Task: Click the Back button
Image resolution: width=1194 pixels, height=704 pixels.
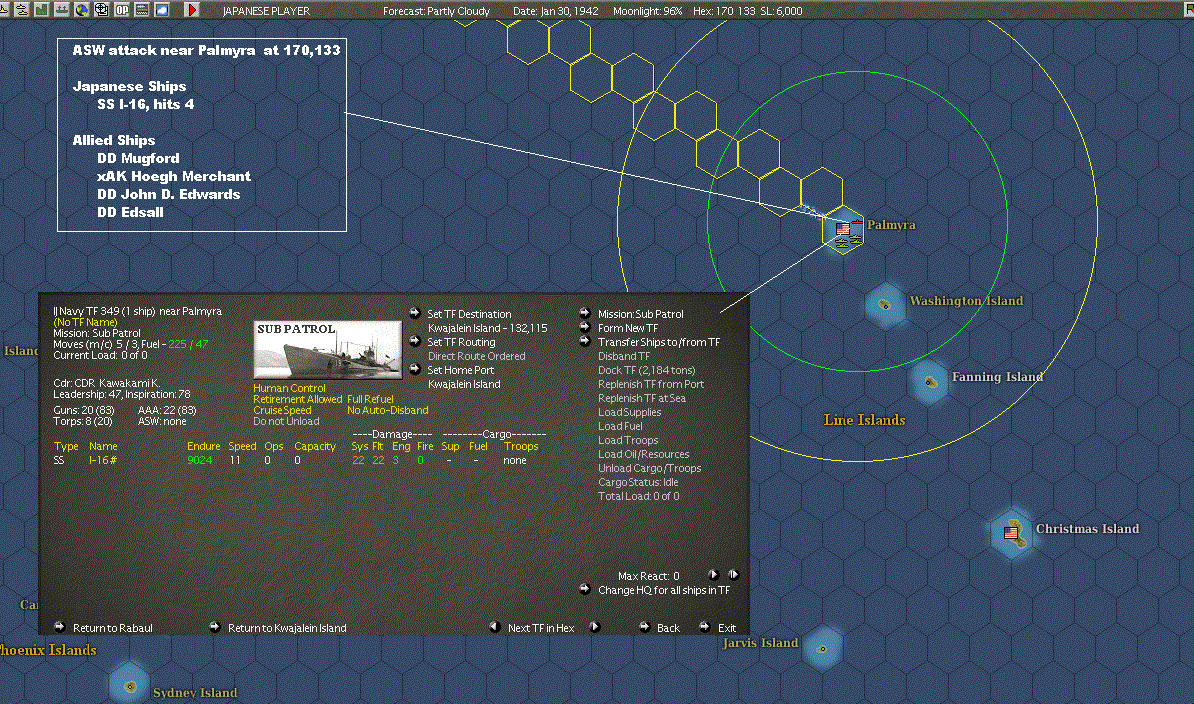Action: 668,628
